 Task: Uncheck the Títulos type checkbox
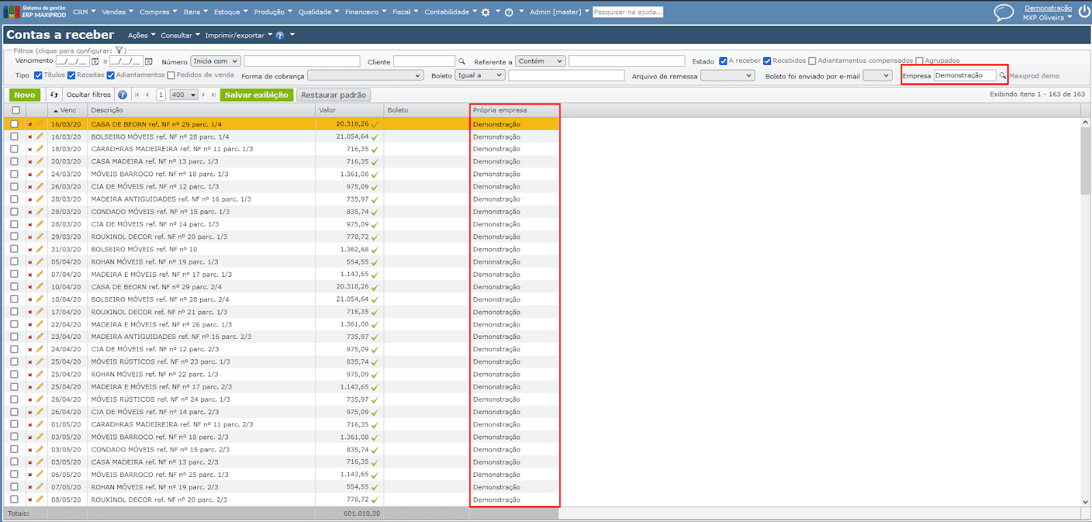38,74
